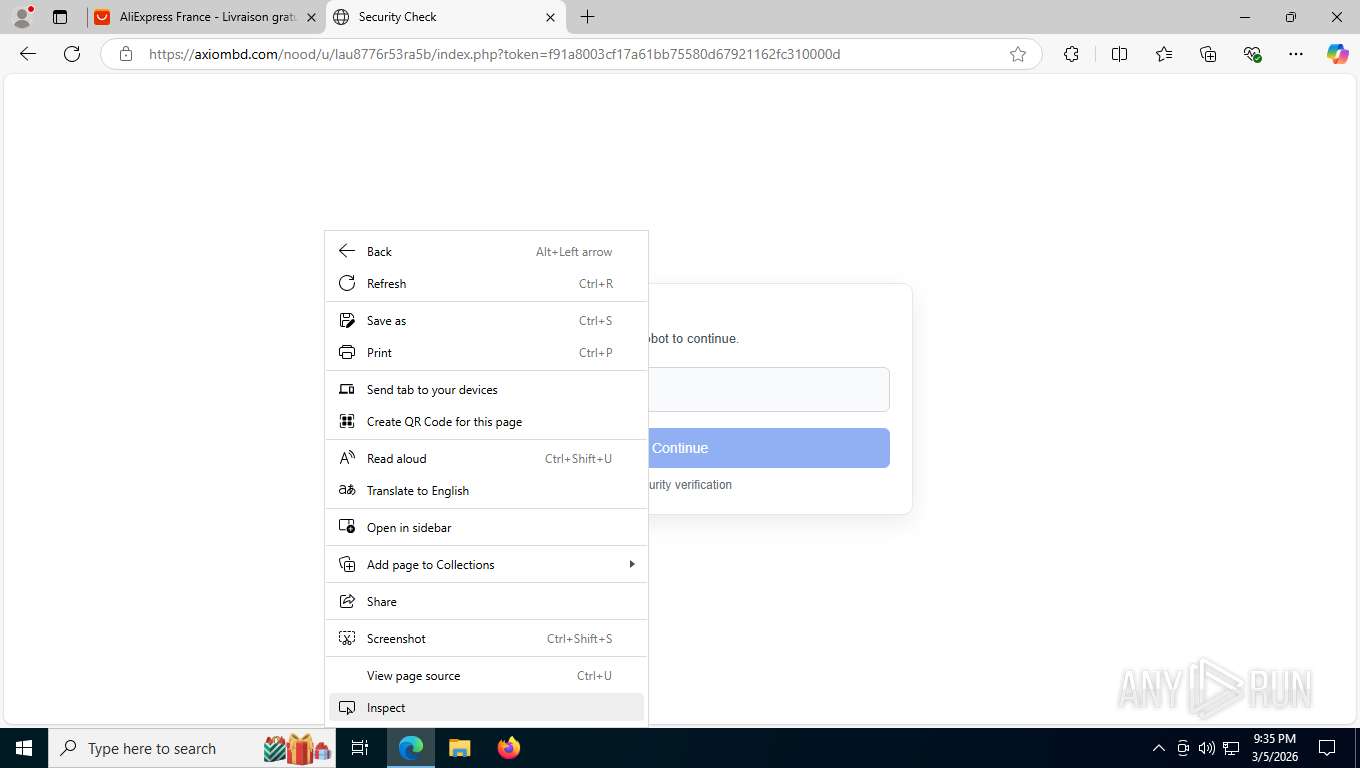Screen dimensions: 1360x768
Task: Select Create QR Code for this page
Action: point(486,422)
